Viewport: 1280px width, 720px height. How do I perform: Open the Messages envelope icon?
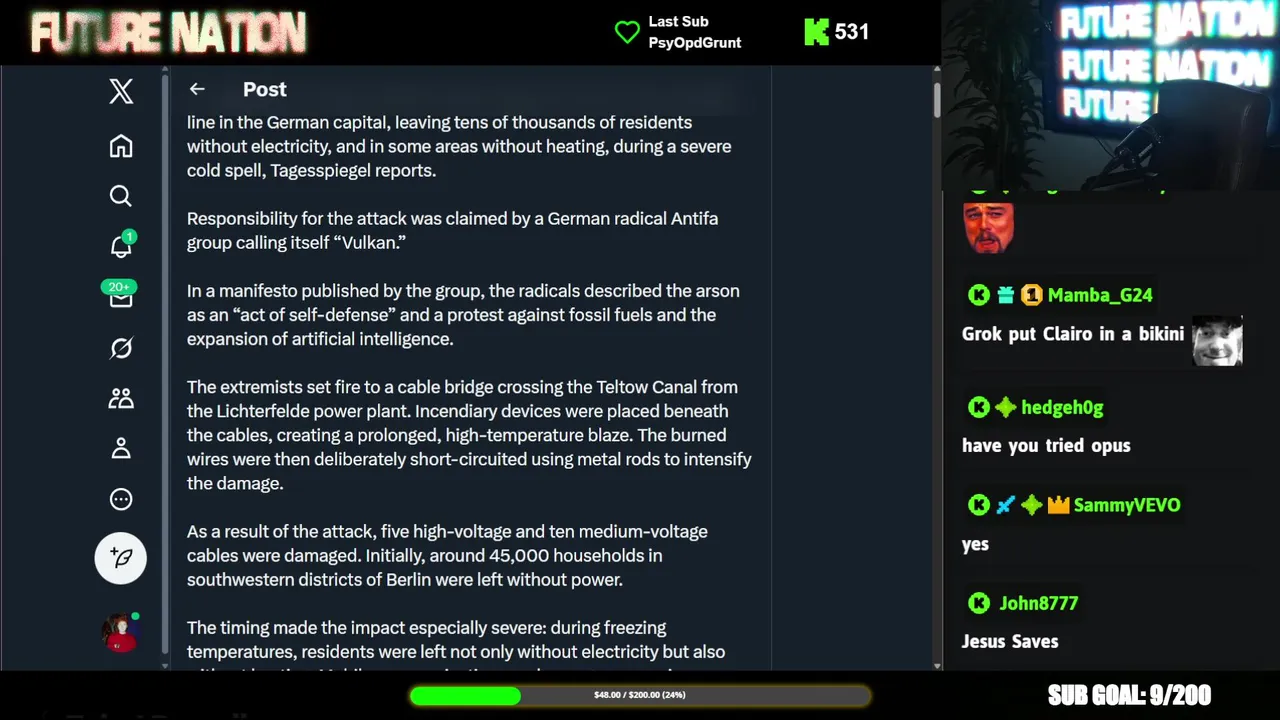pyautogui.click(x=121, y=297)
